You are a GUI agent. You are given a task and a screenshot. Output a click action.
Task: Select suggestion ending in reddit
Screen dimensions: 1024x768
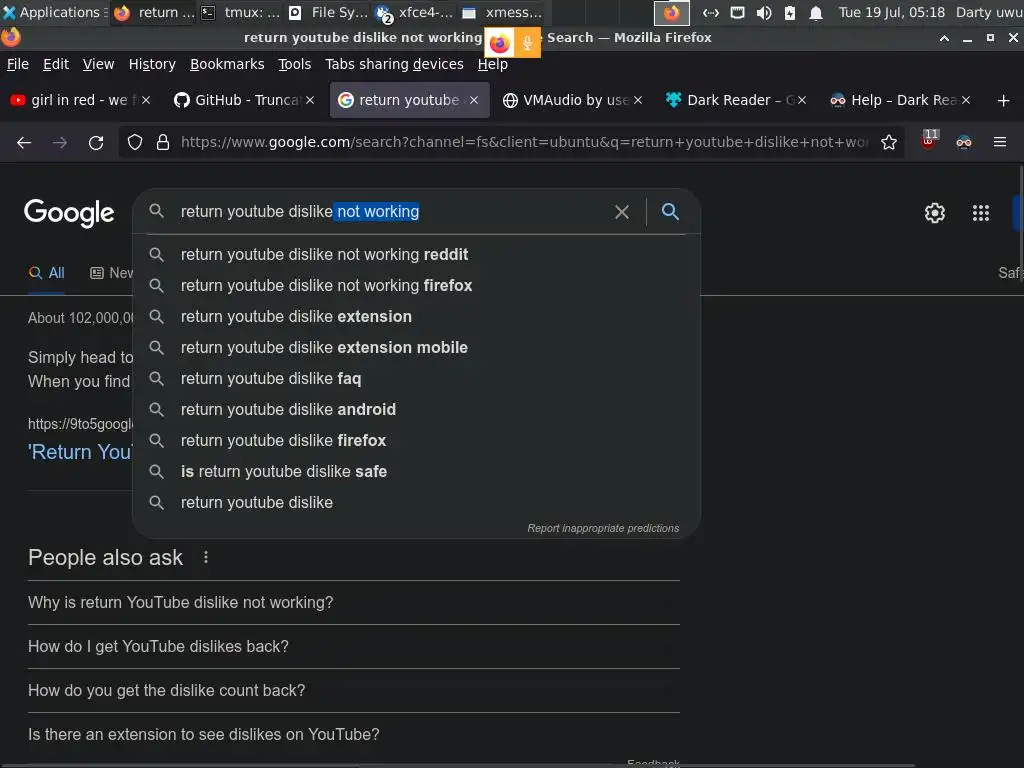click(416, 254)
